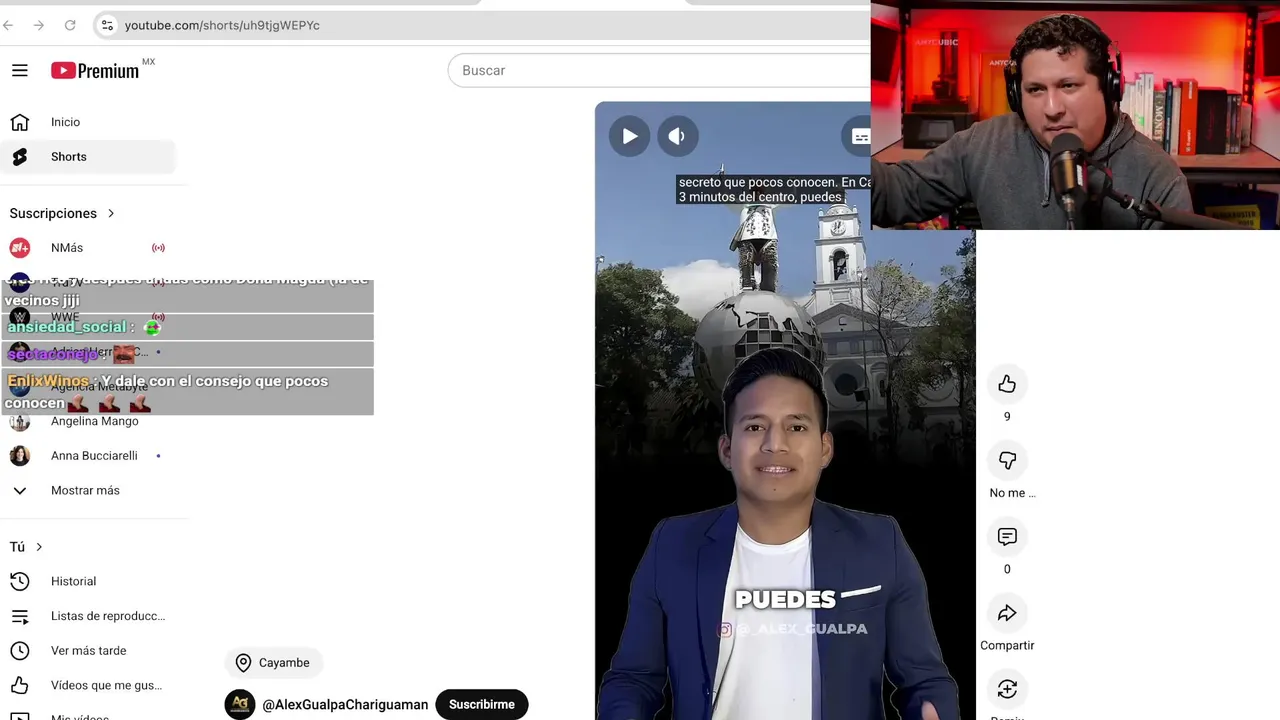Click the Buscar search field
Screen dimensions: 1280x720
[x=660, y=70]
